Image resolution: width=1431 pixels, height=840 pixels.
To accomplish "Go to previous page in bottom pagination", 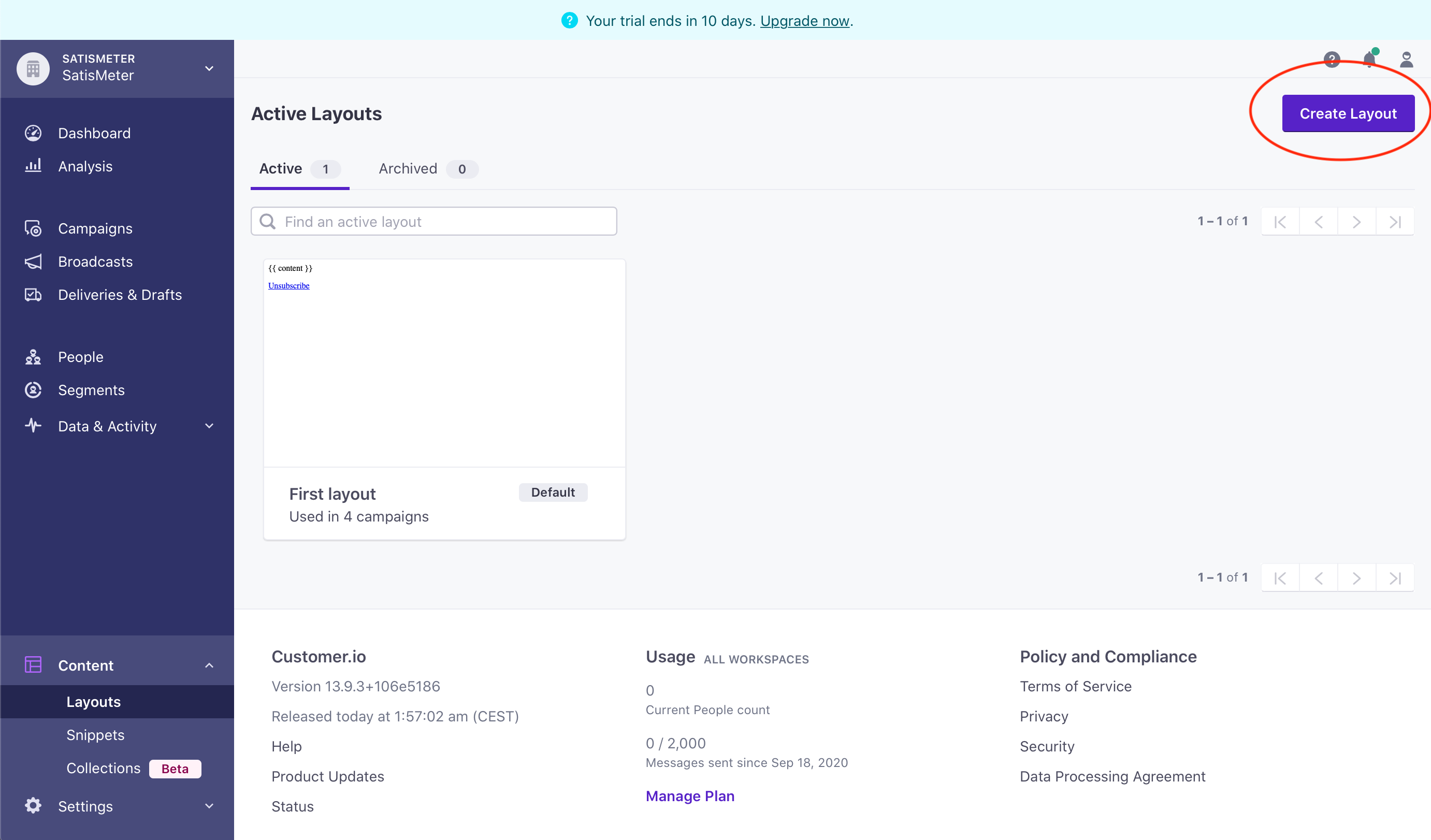I will click(1319, 577).
